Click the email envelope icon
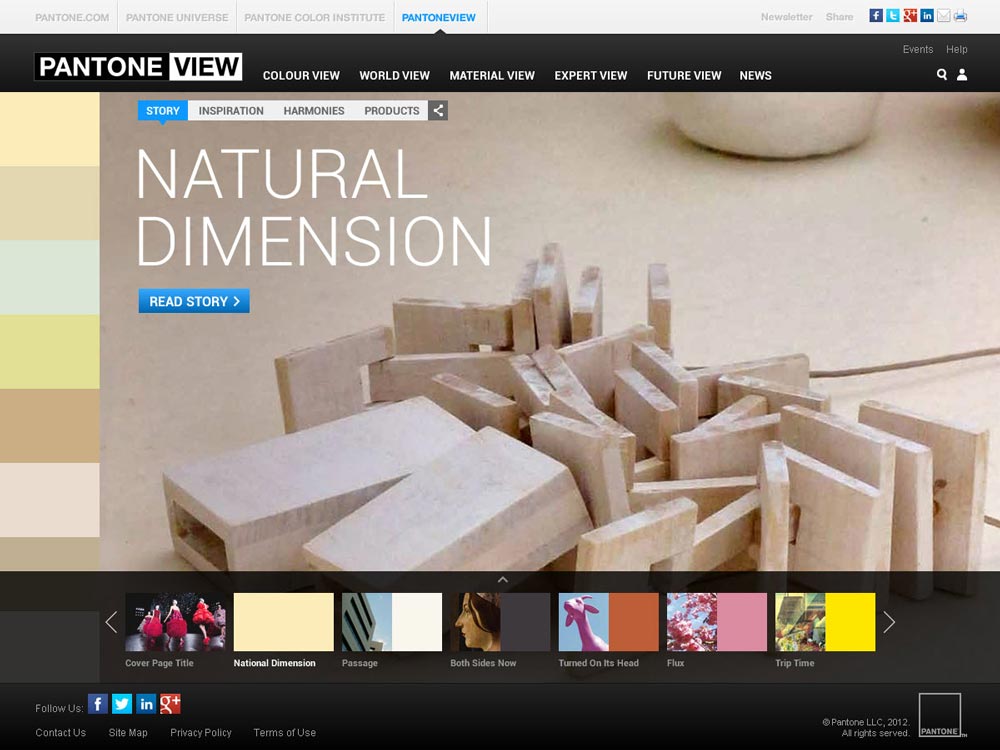1000x750 pixels. (x=943, y=15)
